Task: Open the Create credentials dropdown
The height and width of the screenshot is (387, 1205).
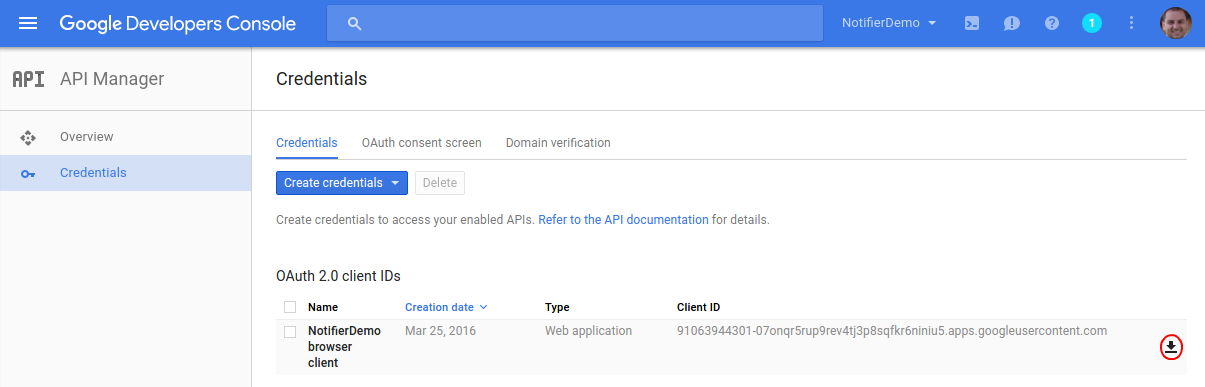Action: click(x=342, y=183)
